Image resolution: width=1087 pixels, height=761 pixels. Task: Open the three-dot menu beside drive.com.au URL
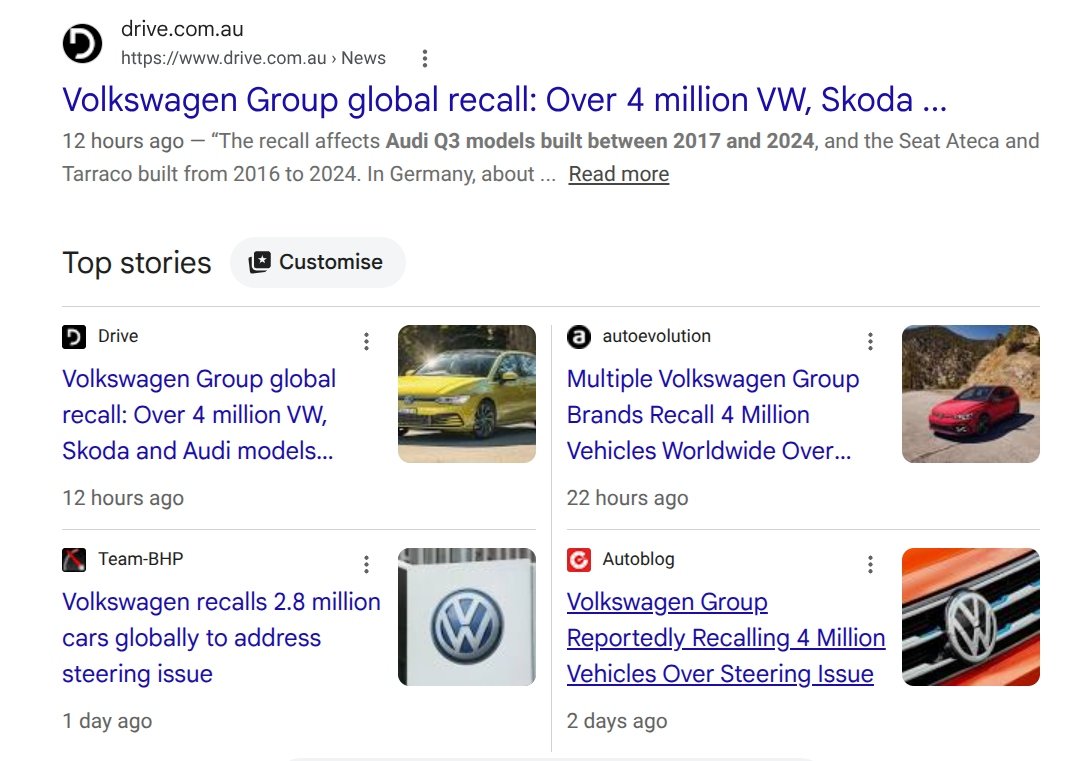click(425, 58)
